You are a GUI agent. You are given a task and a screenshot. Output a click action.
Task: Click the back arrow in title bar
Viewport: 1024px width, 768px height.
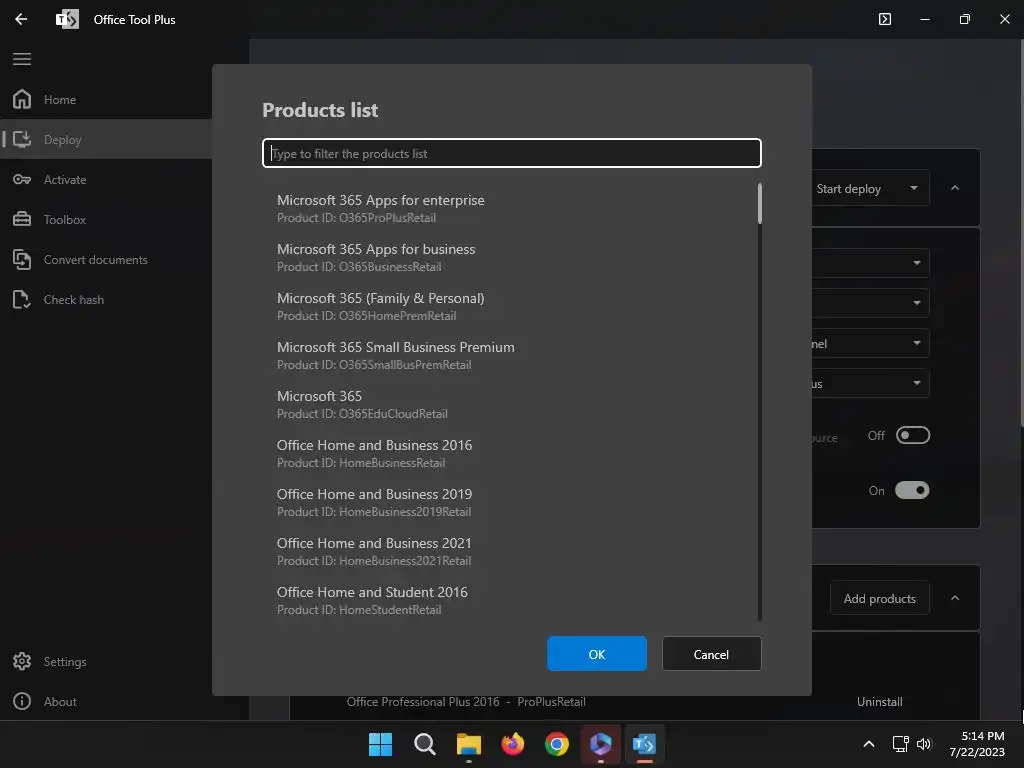21,19
